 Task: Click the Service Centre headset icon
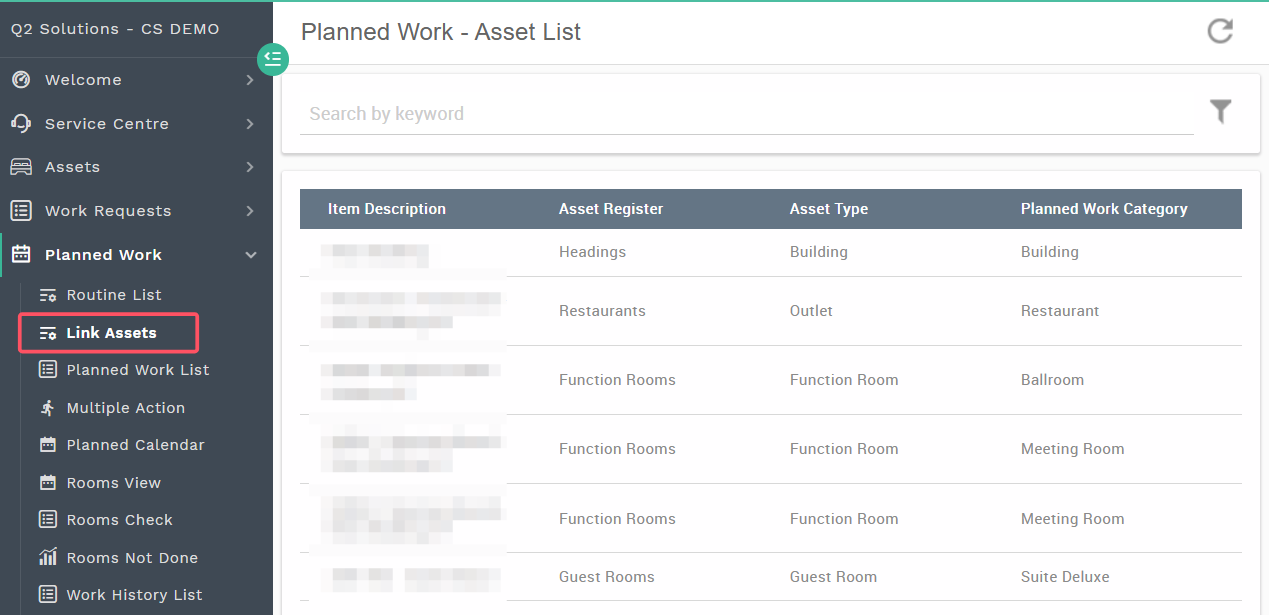click(20, 123)
